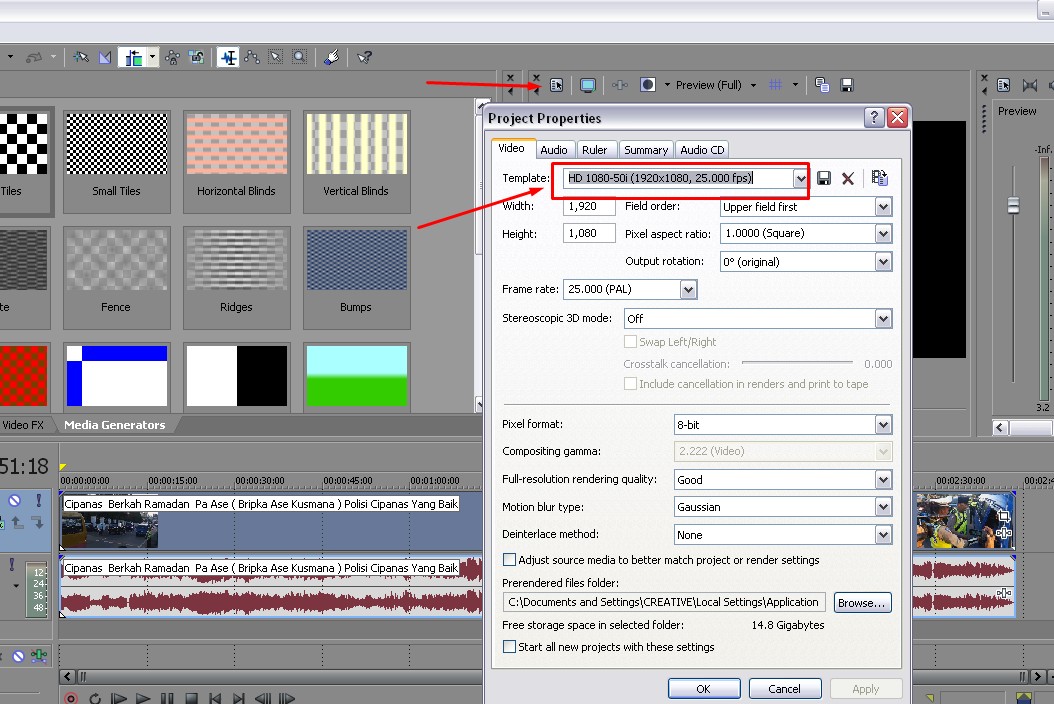Expand the Pixel format dropdown

pos(882,425)
